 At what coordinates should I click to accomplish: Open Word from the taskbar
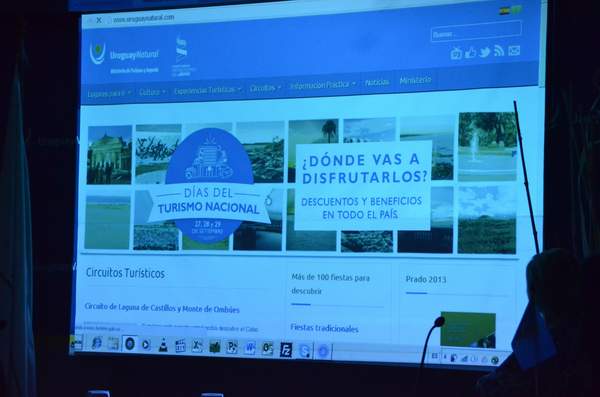pyautogui.click(x=249, y=348)
